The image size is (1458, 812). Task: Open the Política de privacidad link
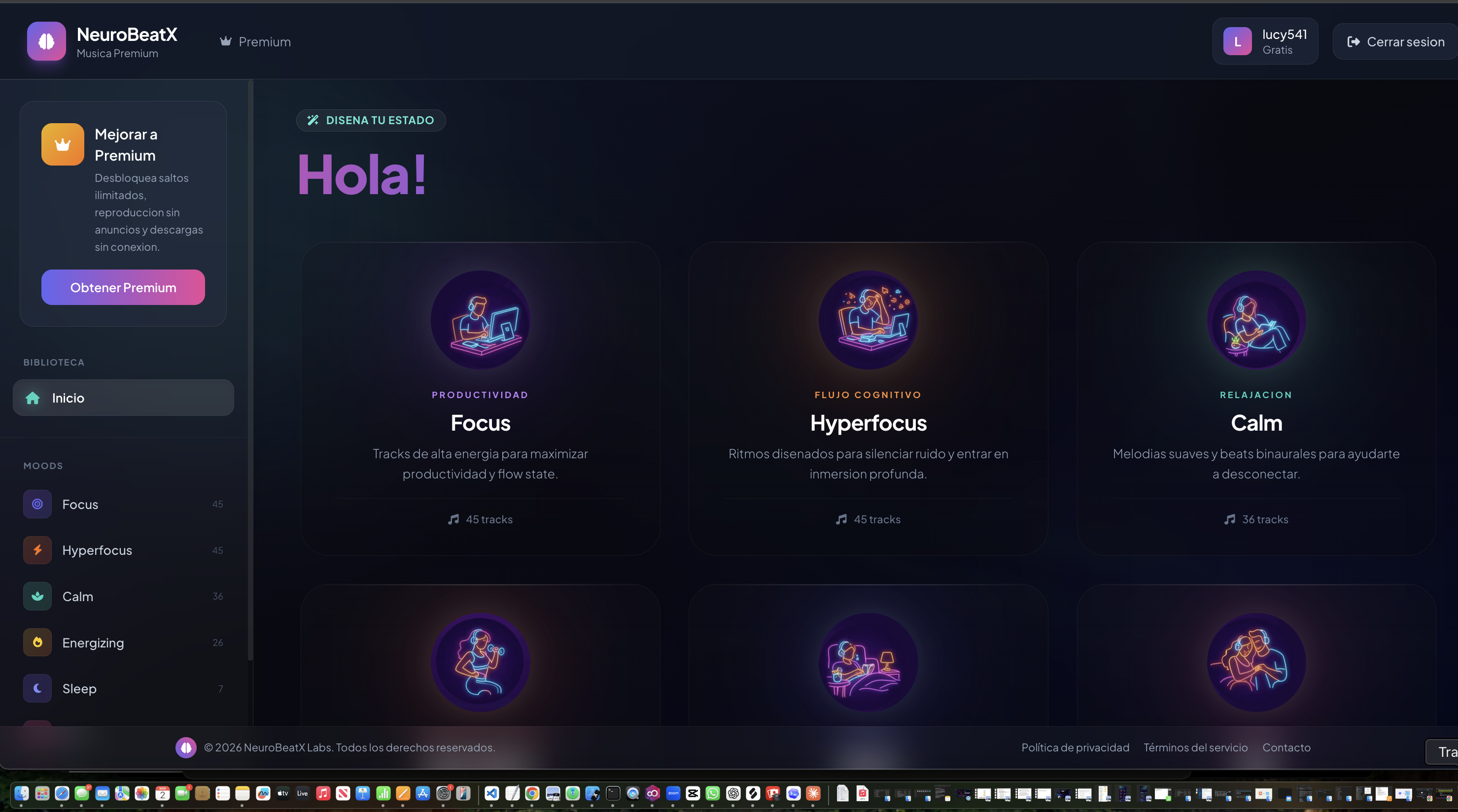coord(1074,747)
